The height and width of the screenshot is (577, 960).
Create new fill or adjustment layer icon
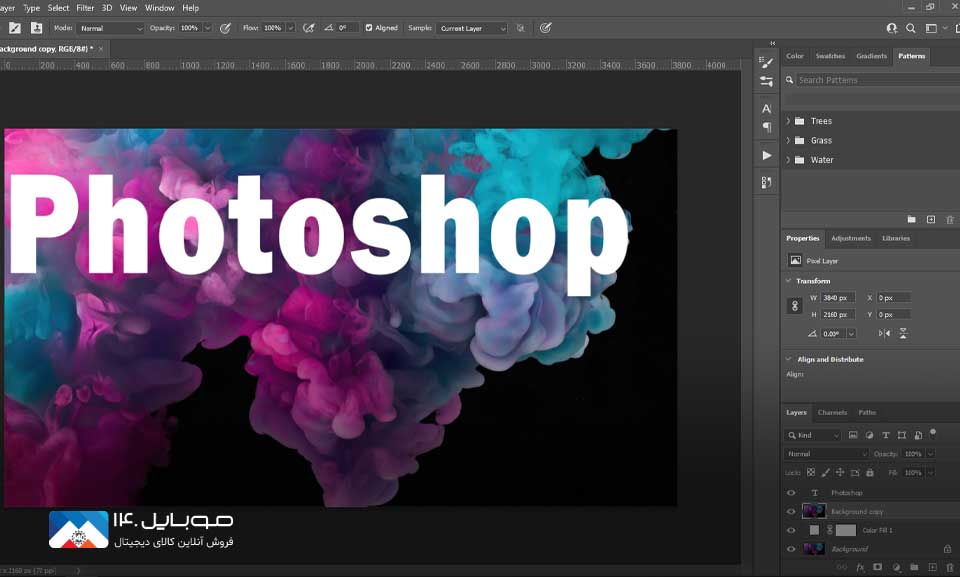coord(896,568)
